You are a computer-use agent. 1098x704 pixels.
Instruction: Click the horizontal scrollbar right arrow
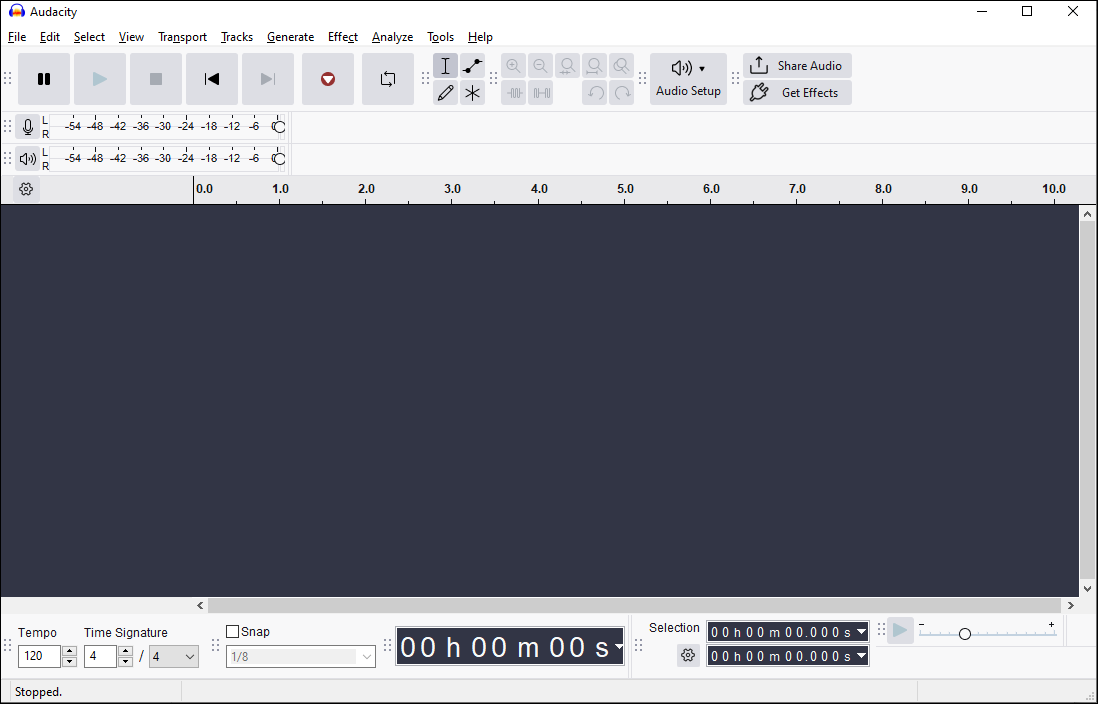tap(1070, 605)
